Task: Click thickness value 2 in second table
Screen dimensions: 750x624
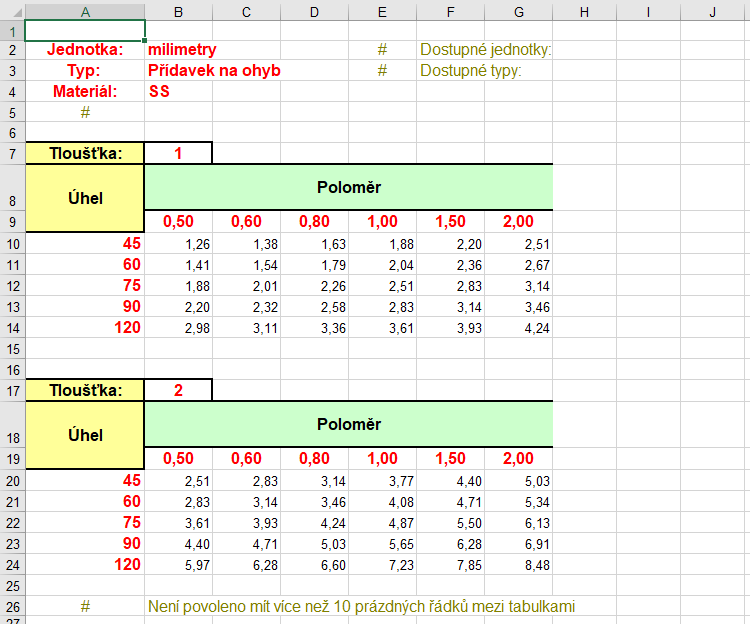Action: click(x=178, y=390)
